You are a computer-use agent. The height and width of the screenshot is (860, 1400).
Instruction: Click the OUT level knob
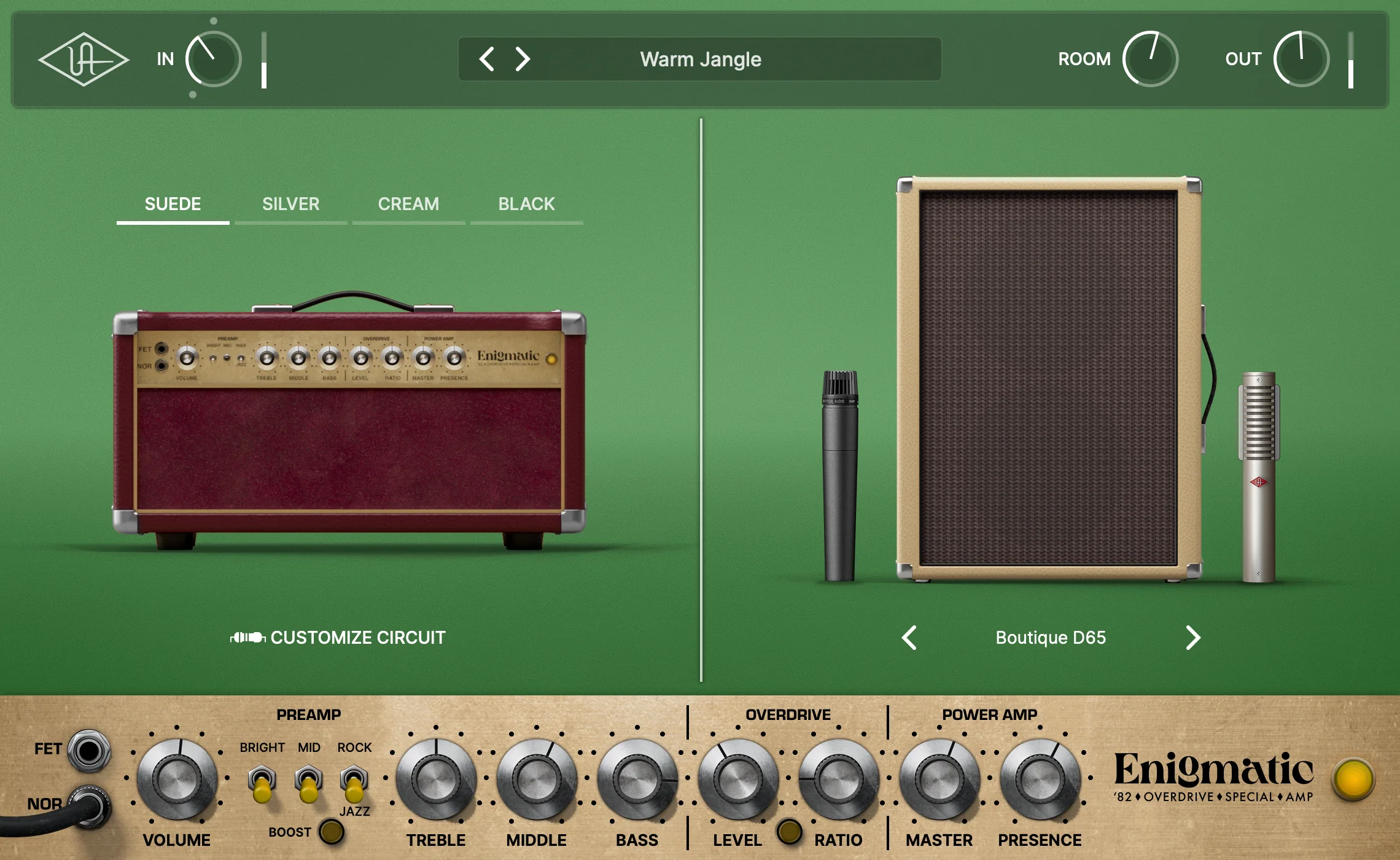click(1301, 59)
